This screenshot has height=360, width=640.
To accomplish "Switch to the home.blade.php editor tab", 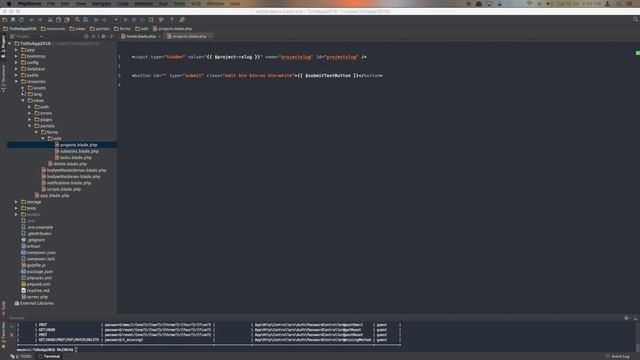I will coord(140,36).
